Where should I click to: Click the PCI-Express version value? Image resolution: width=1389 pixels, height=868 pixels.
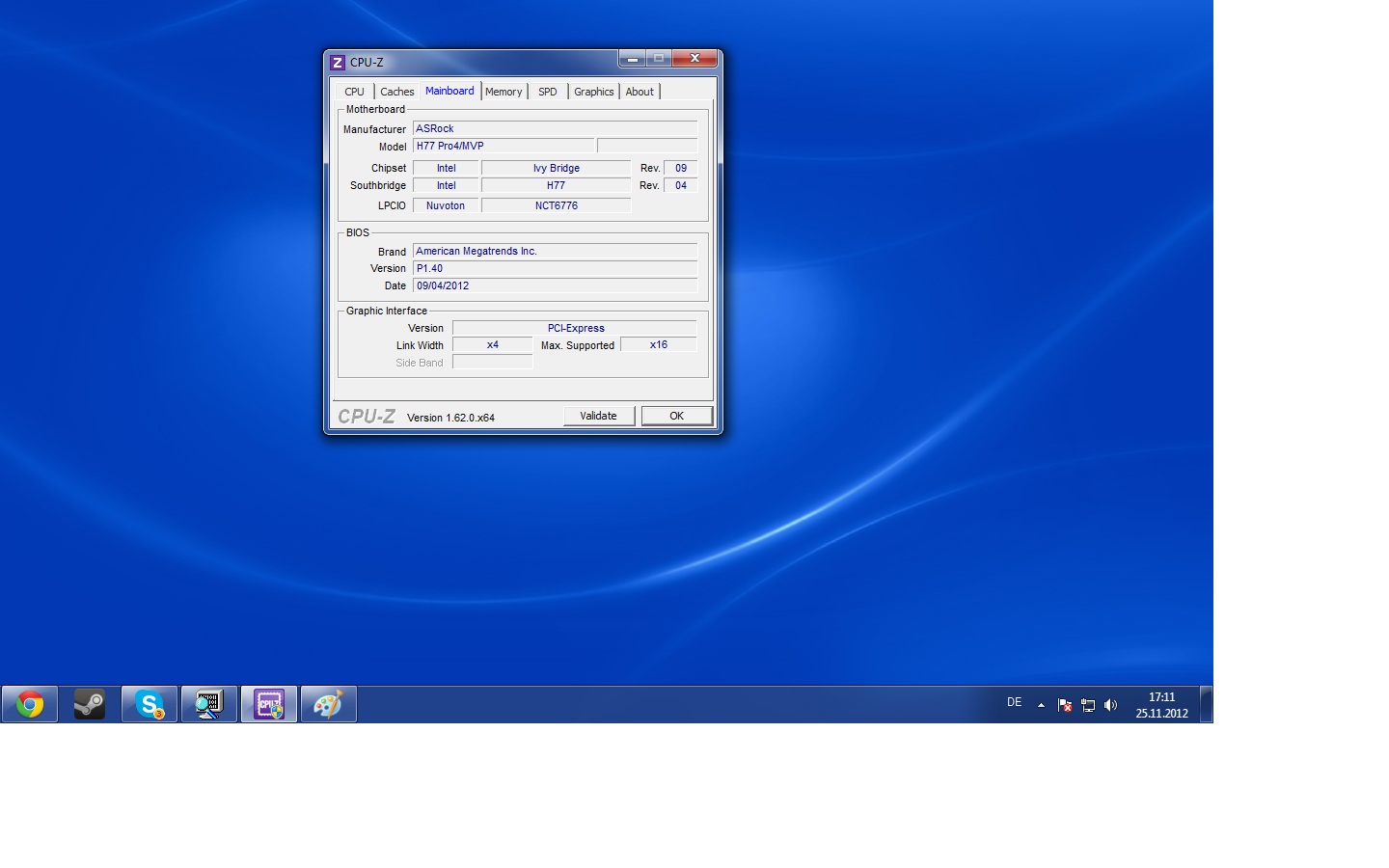[575, 328]
